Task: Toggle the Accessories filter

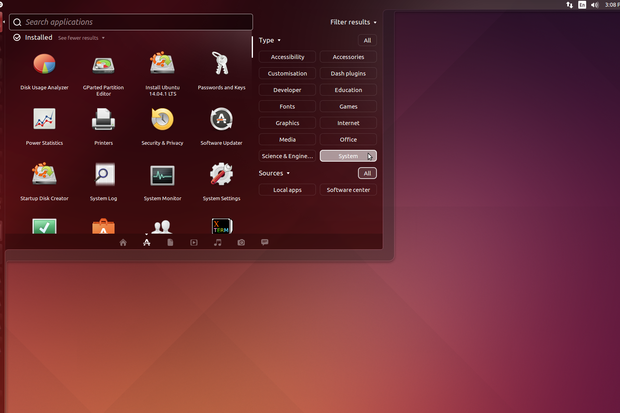Action: tap(348, 57)
